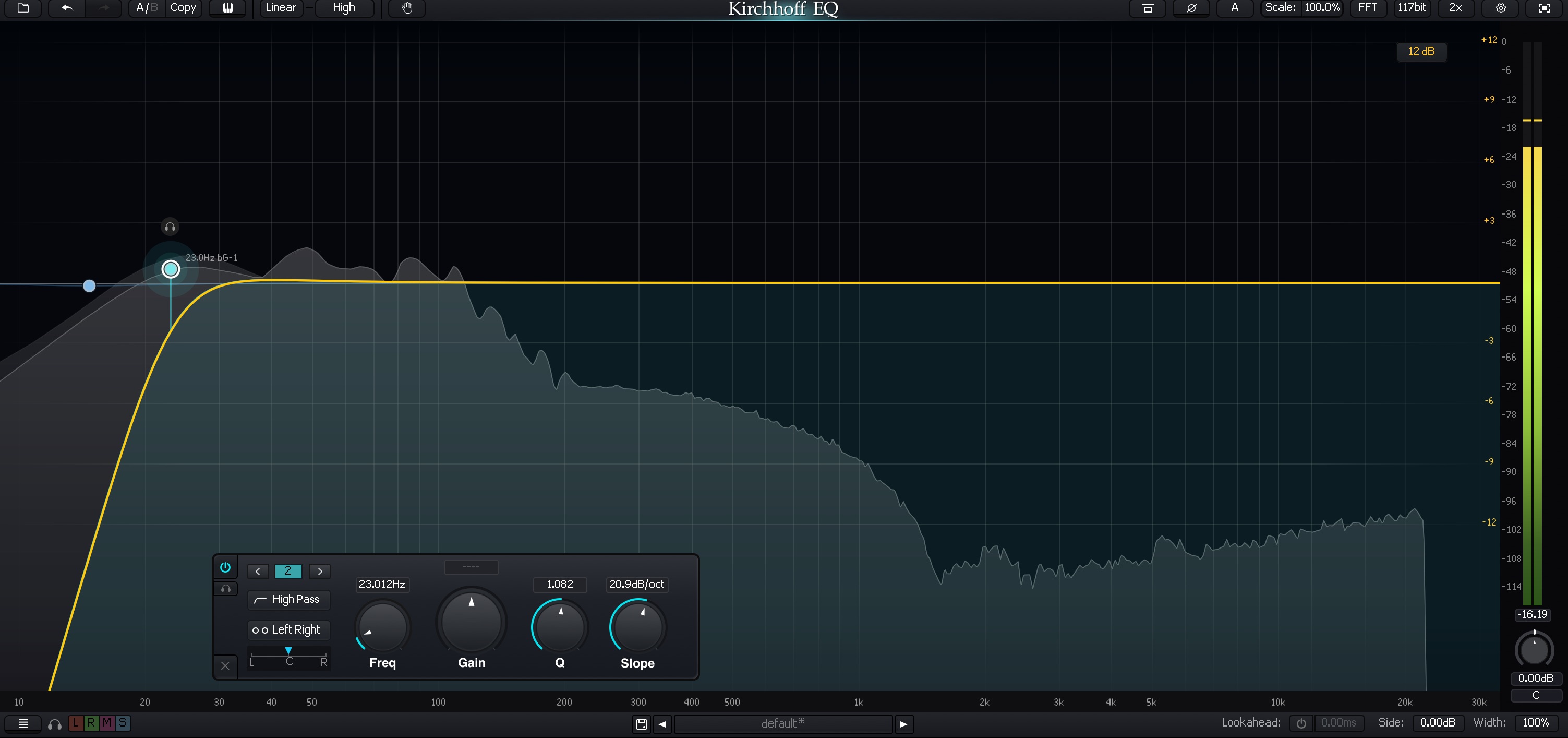Toggle A/B comparison state
The width and height of the screenshot is (1568, 738).
click(146, 8)
